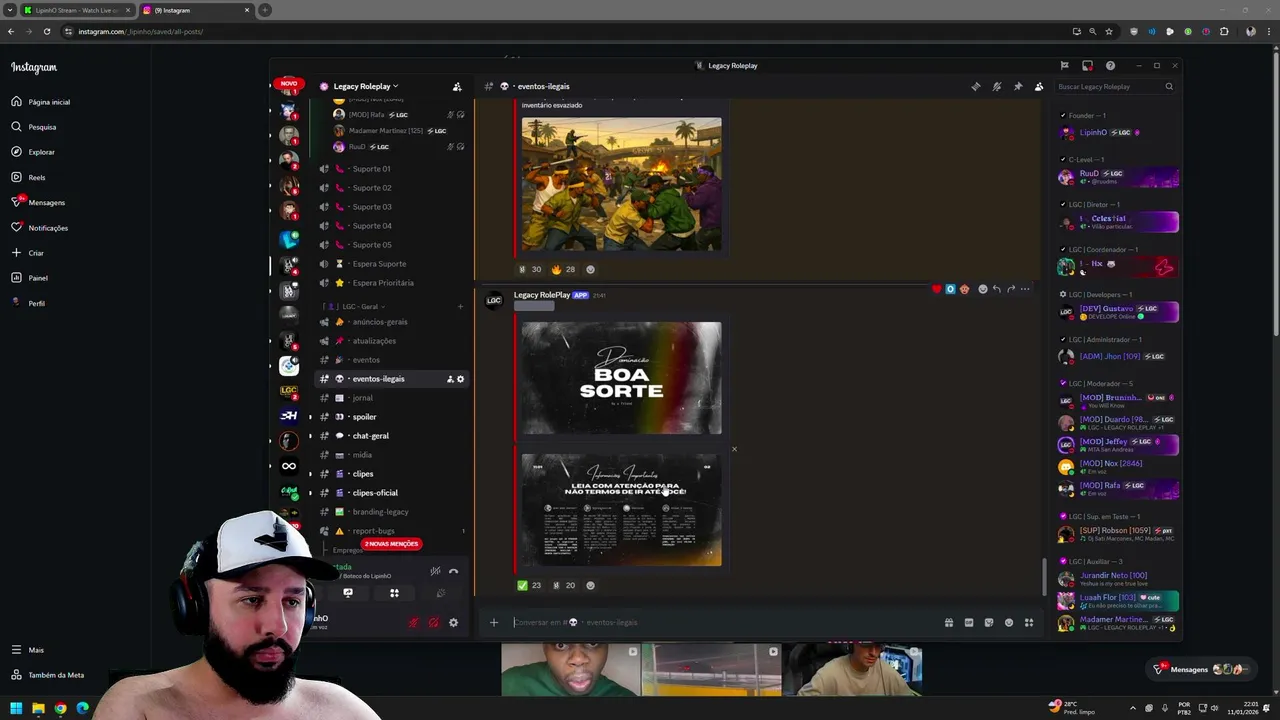Open Discord inbox icon in title bar
The image size is (1280, 720).
point(1088,66)
